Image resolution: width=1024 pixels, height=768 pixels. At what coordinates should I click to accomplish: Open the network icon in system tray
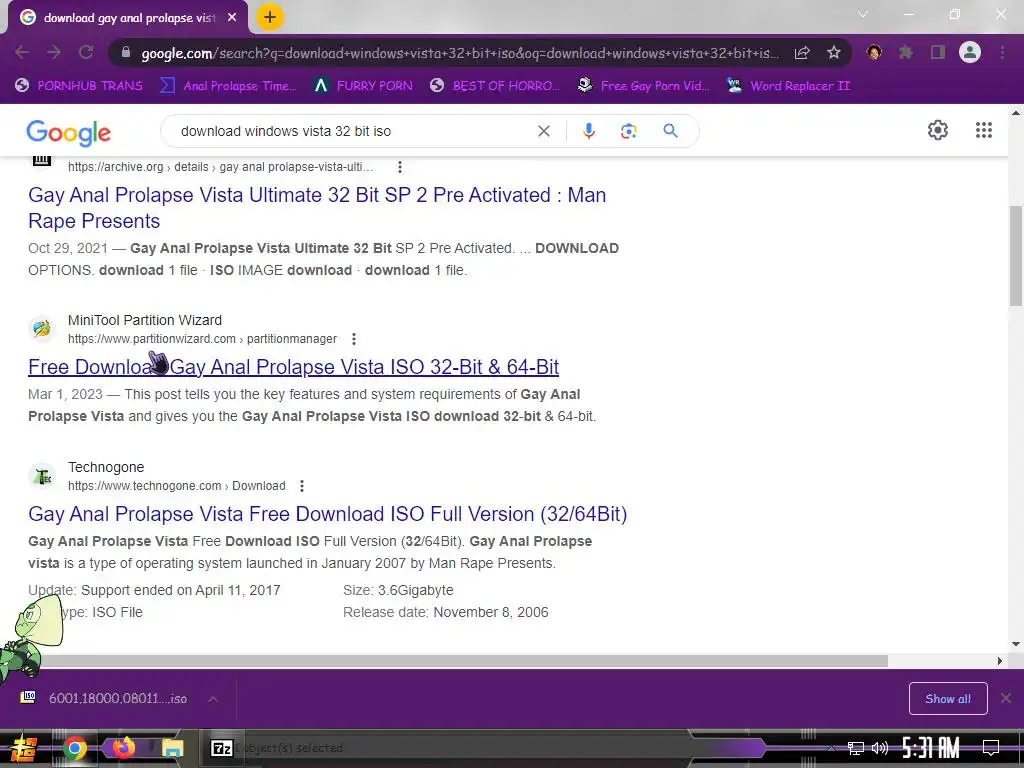pyautogui.click(x=855, y=748)
